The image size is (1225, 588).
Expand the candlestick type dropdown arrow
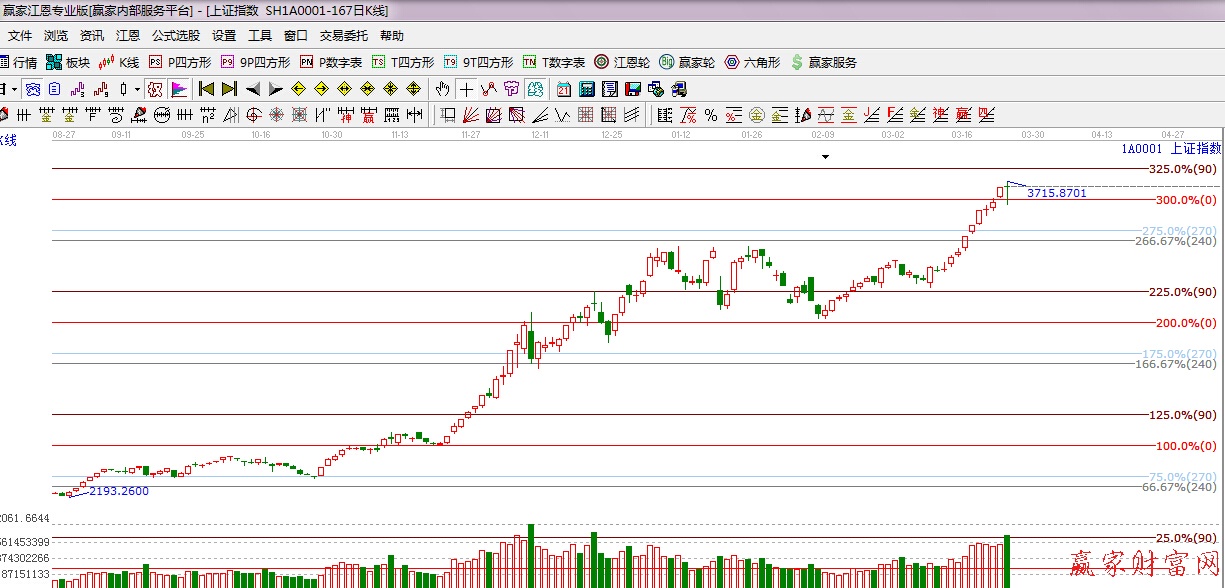138,89
